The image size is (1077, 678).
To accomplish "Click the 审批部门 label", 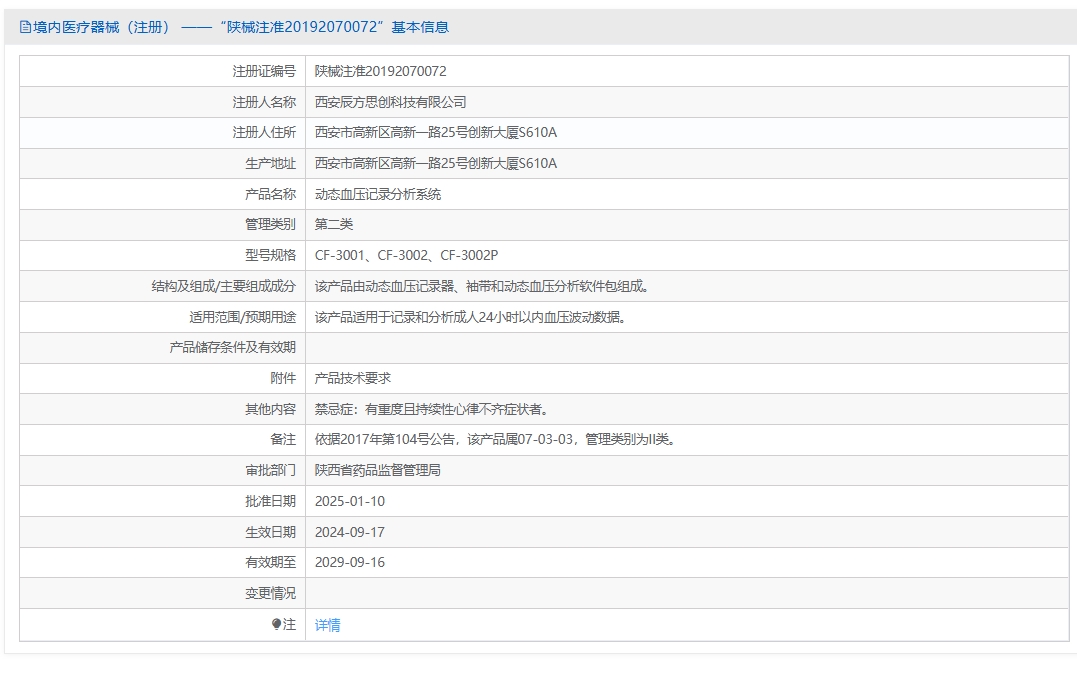I will [x=270, y=471].
